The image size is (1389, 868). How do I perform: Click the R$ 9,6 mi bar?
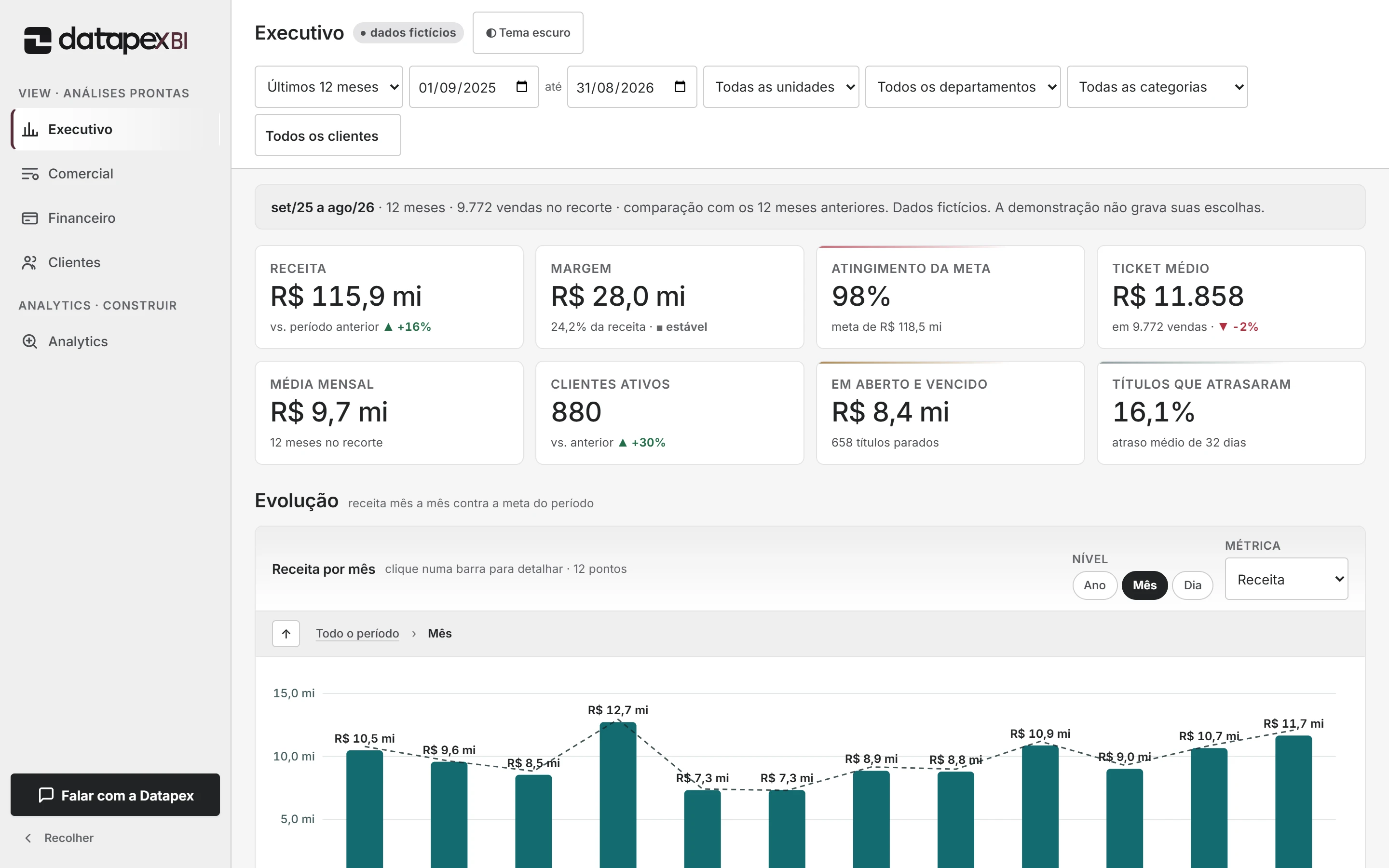tap(449, 814)
